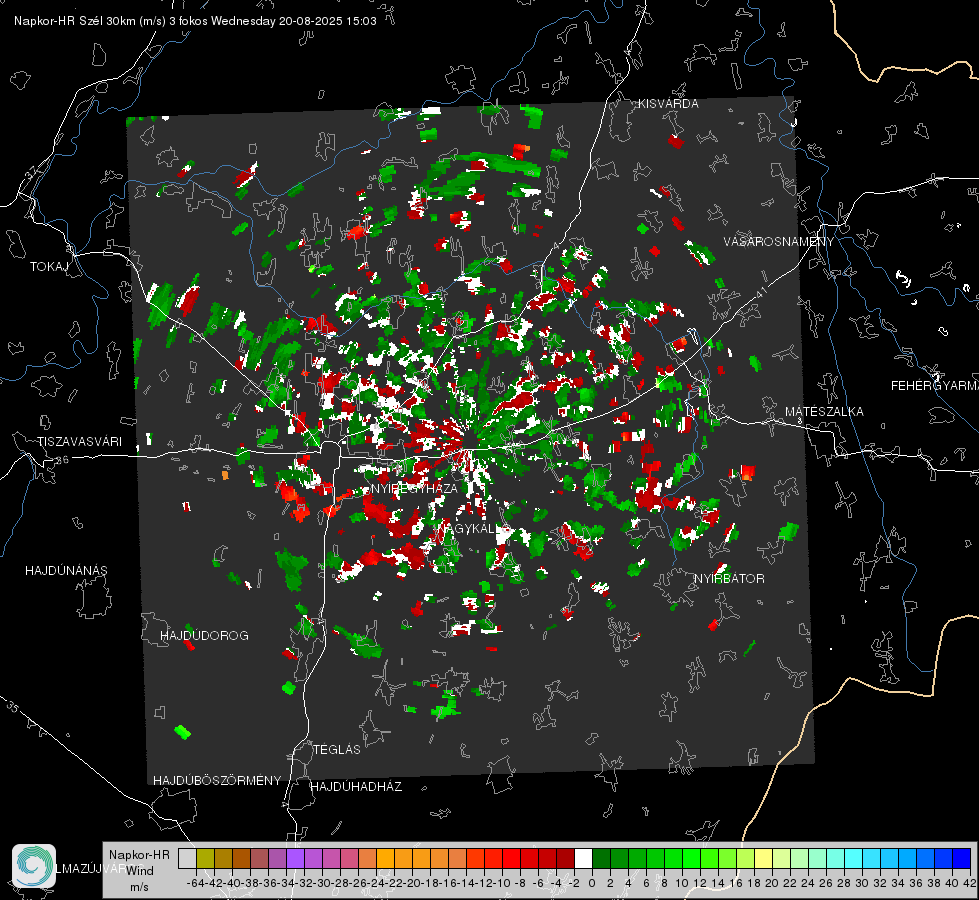Click the swirl logo icon beside the legend
Screen dimensions: 979x900
(x=34, y=866)
